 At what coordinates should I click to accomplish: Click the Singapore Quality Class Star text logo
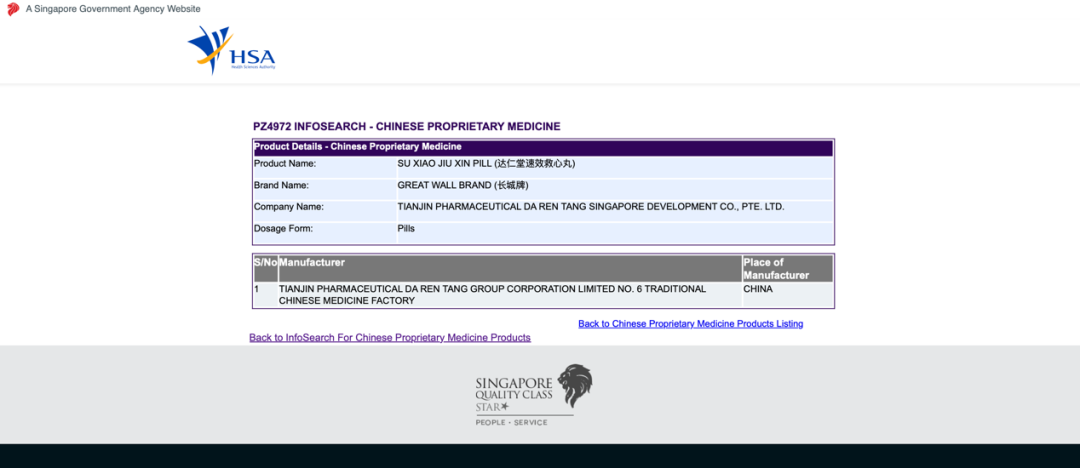click(514, 396)
